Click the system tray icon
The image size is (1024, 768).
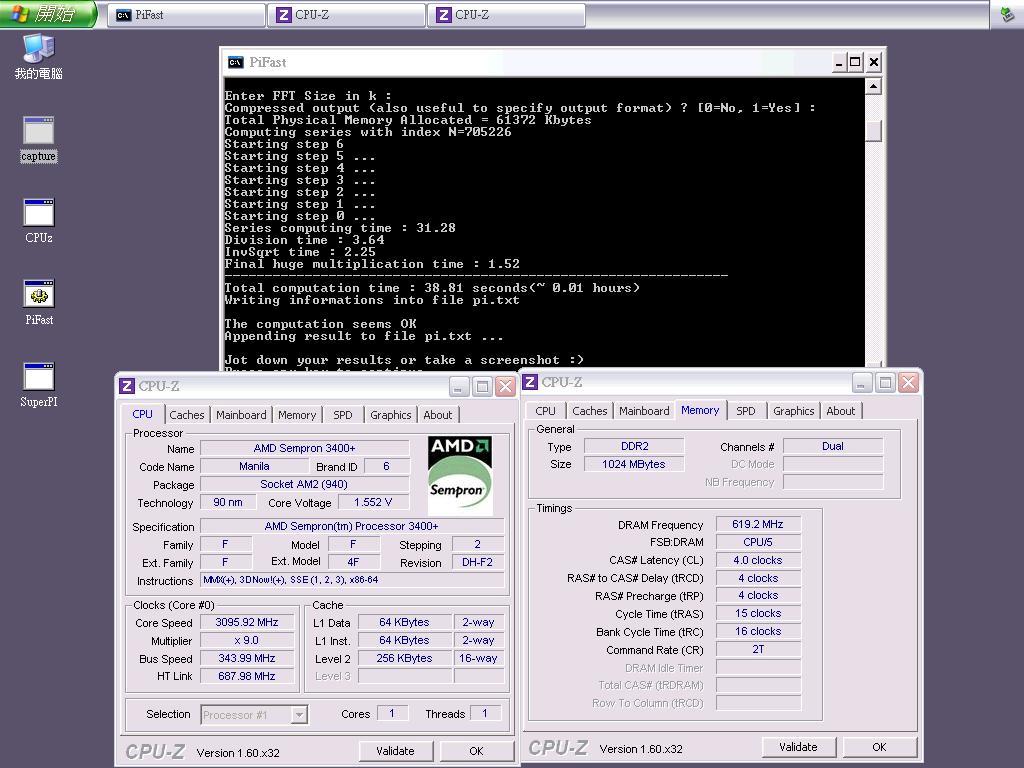1007,14
